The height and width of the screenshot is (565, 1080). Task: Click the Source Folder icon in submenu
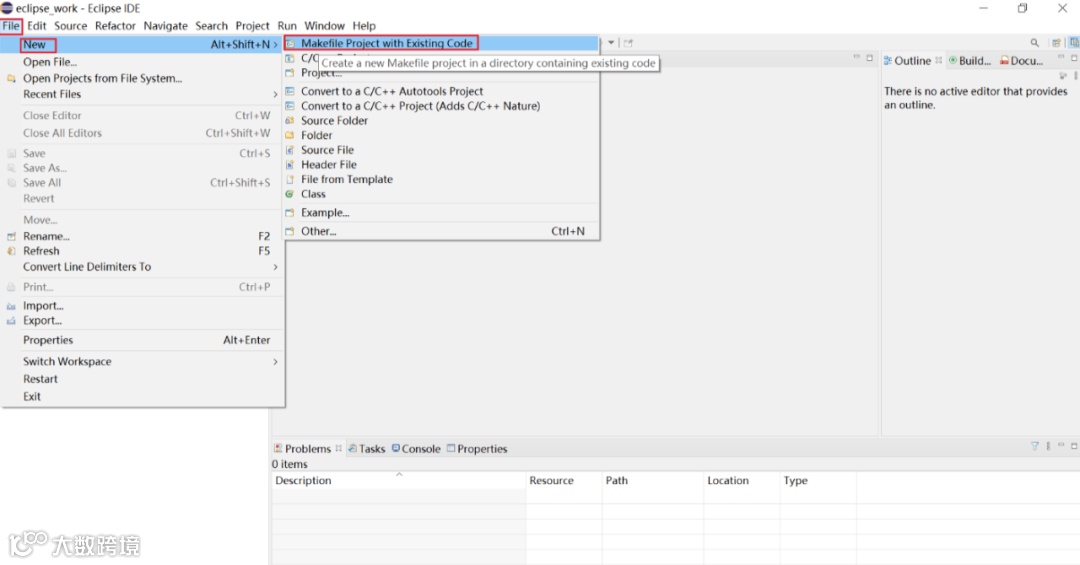click(x=290, y=121)
